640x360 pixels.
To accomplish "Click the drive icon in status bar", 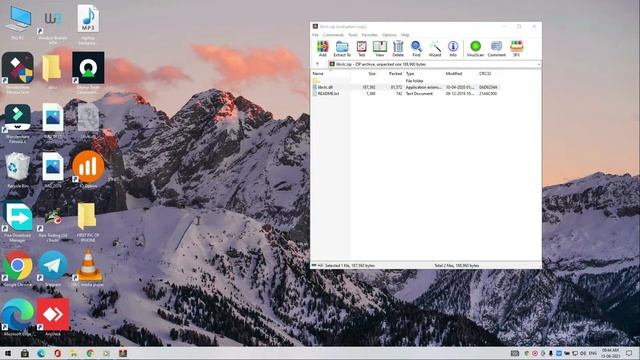I will tap(314, 266).
